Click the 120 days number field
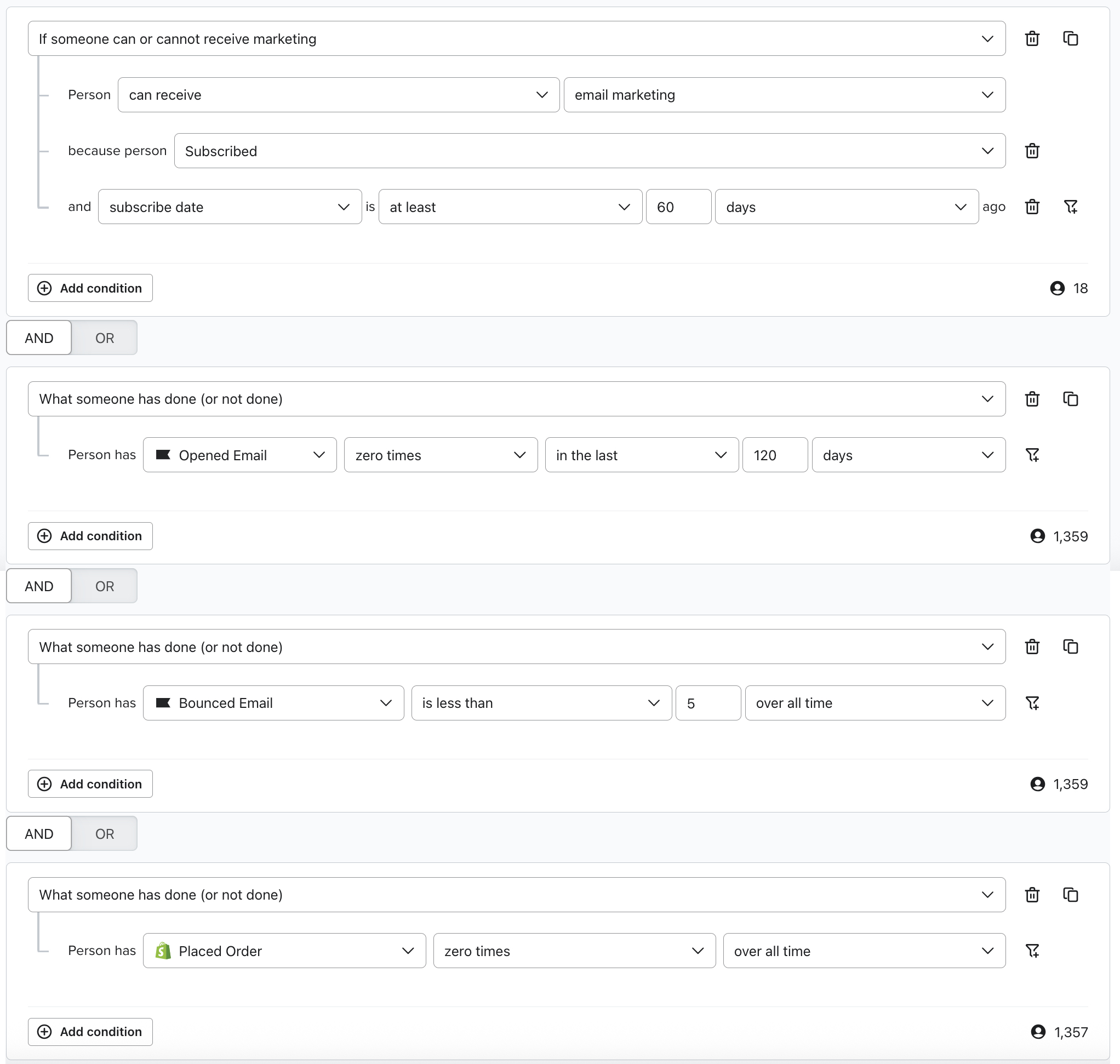The image size is (1120, 1064). point(774,455)
